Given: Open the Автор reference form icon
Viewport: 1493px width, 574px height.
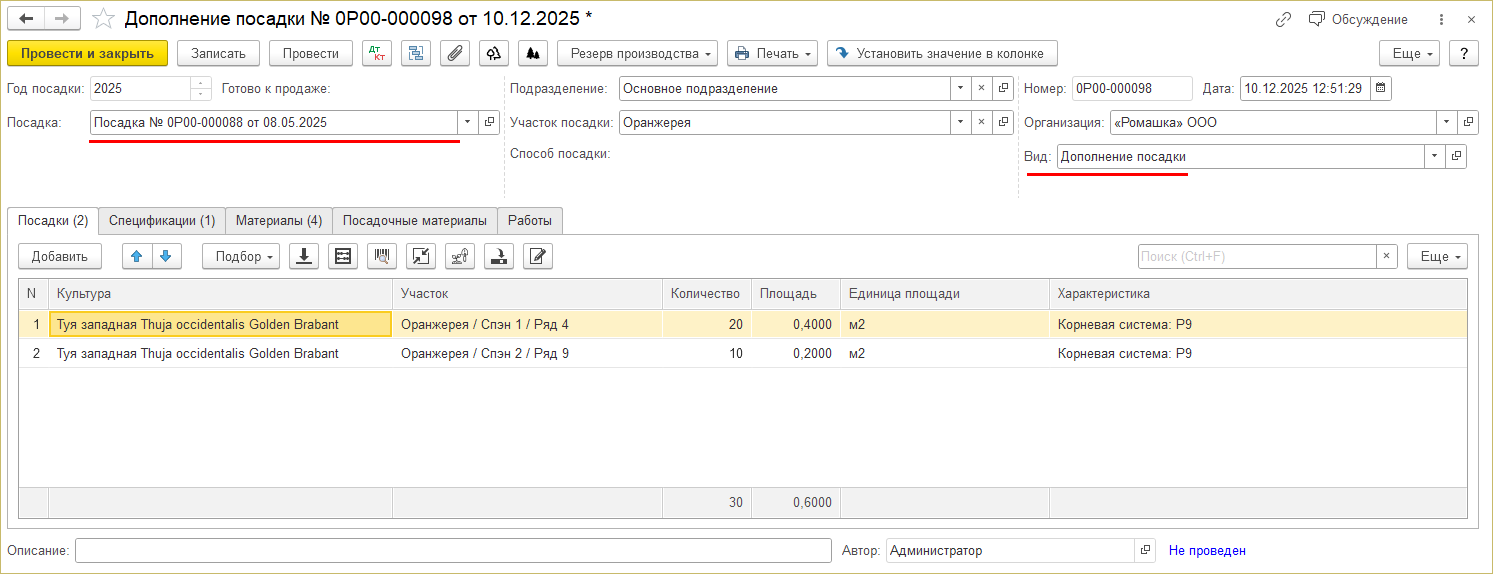Looking at the screenshot, I should coord(1145,550).
